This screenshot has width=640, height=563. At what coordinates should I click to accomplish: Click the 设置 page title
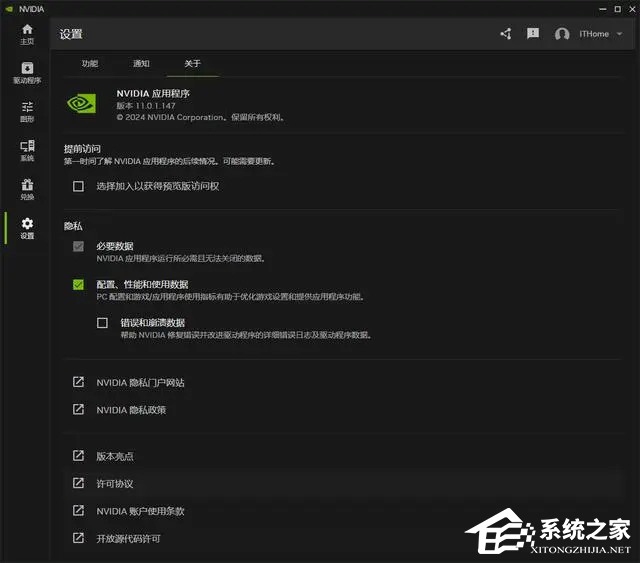[71, 34]
